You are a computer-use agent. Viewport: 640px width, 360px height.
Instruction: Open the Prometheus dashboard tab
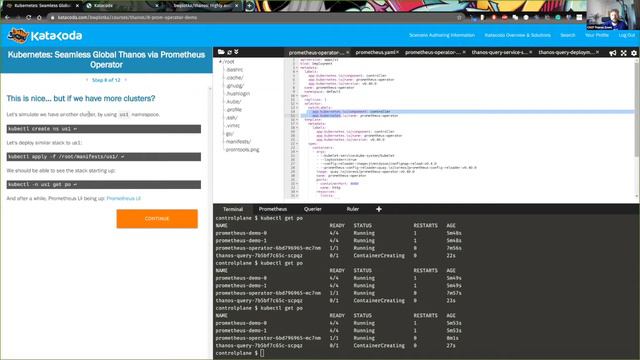pyautogui.click(x=273, y=209)
